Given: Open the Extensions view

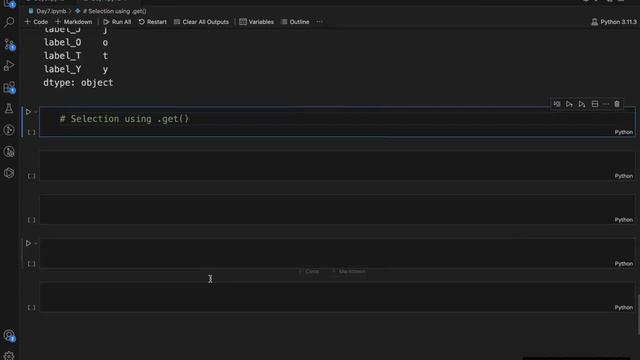Looking at the screenshot, I should [9, 87].
